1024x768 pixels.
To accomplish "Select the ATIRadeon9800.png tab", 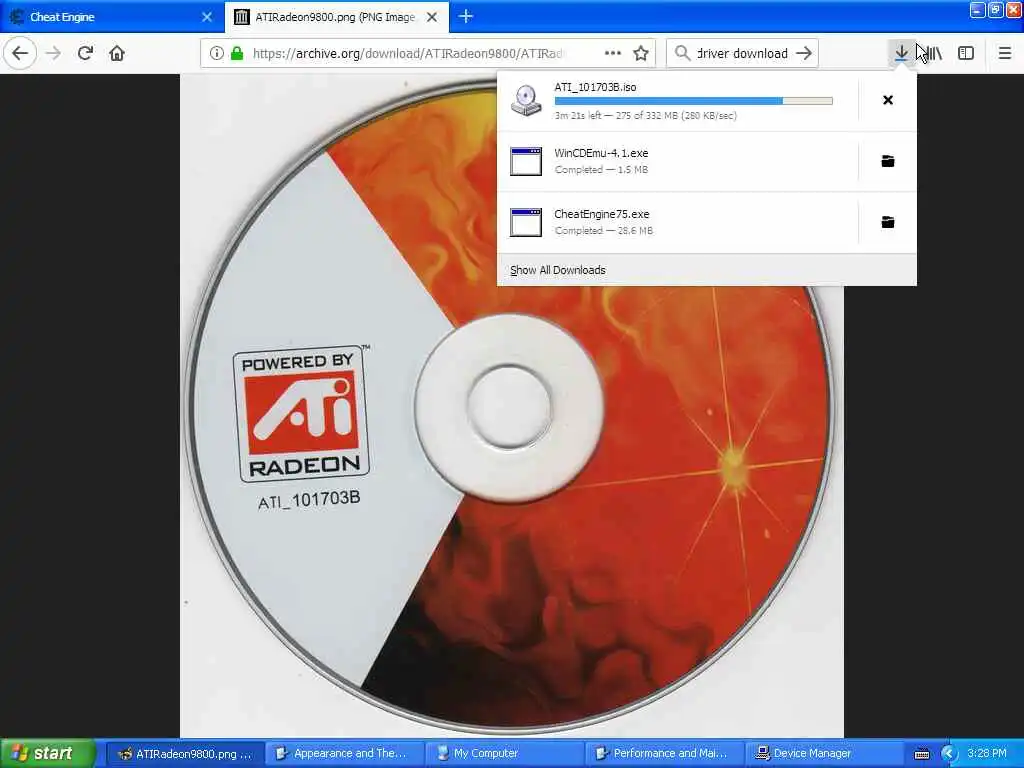I will 336,17.
